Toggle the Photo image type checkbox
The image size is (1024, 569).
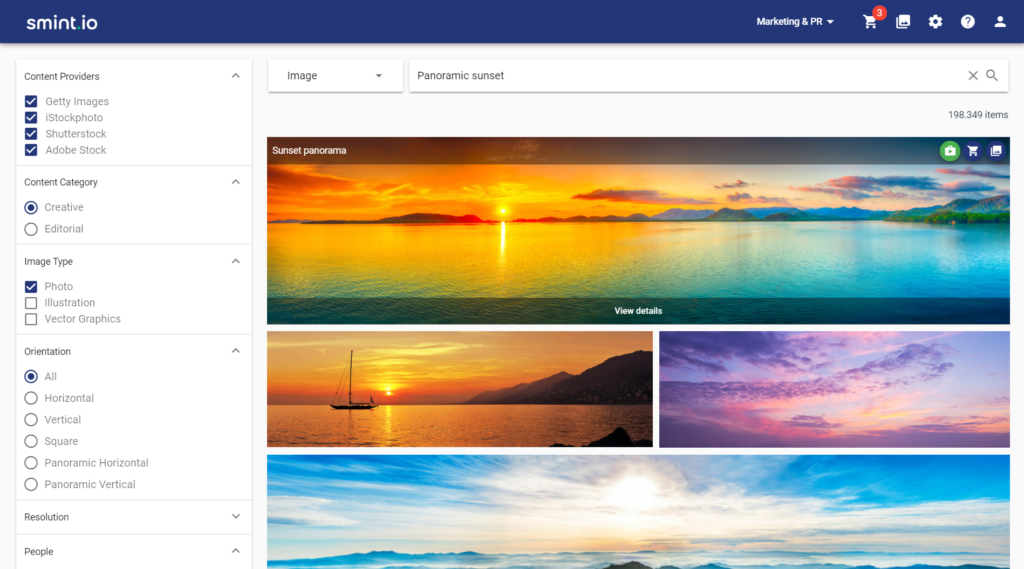[31, 287]
